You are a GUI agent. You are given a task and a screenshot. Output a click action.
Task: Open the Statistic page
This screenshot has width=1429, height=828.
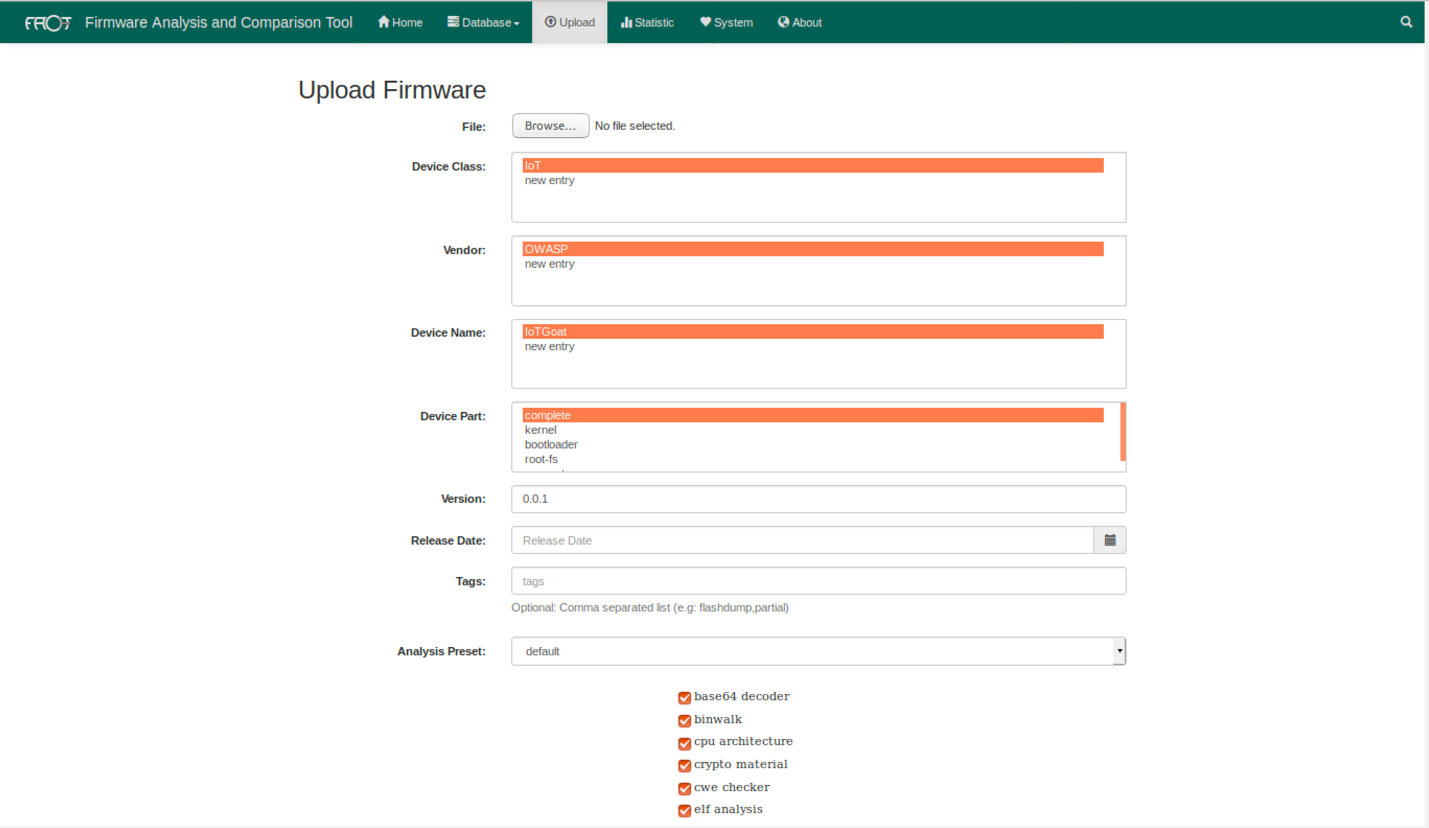647,22
